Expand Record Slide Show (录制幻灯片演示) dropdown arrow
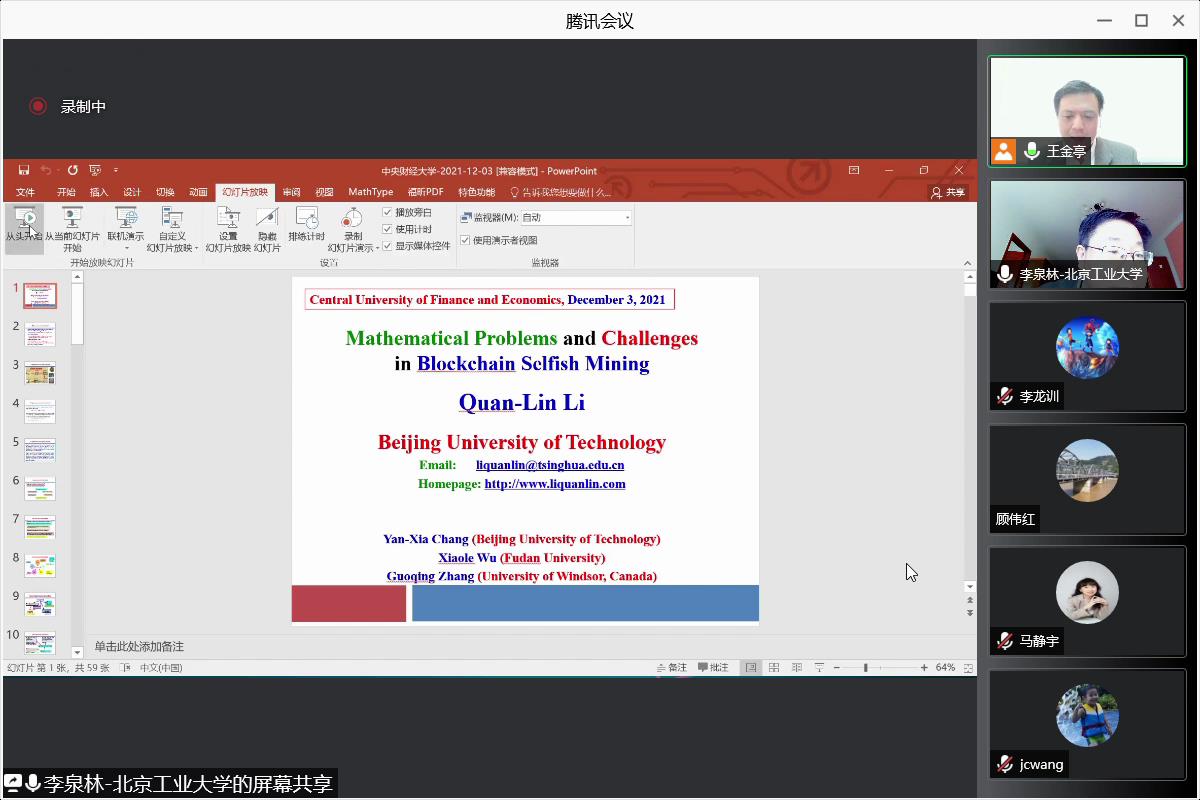1200x800 pixels. (x=377, y=248)
